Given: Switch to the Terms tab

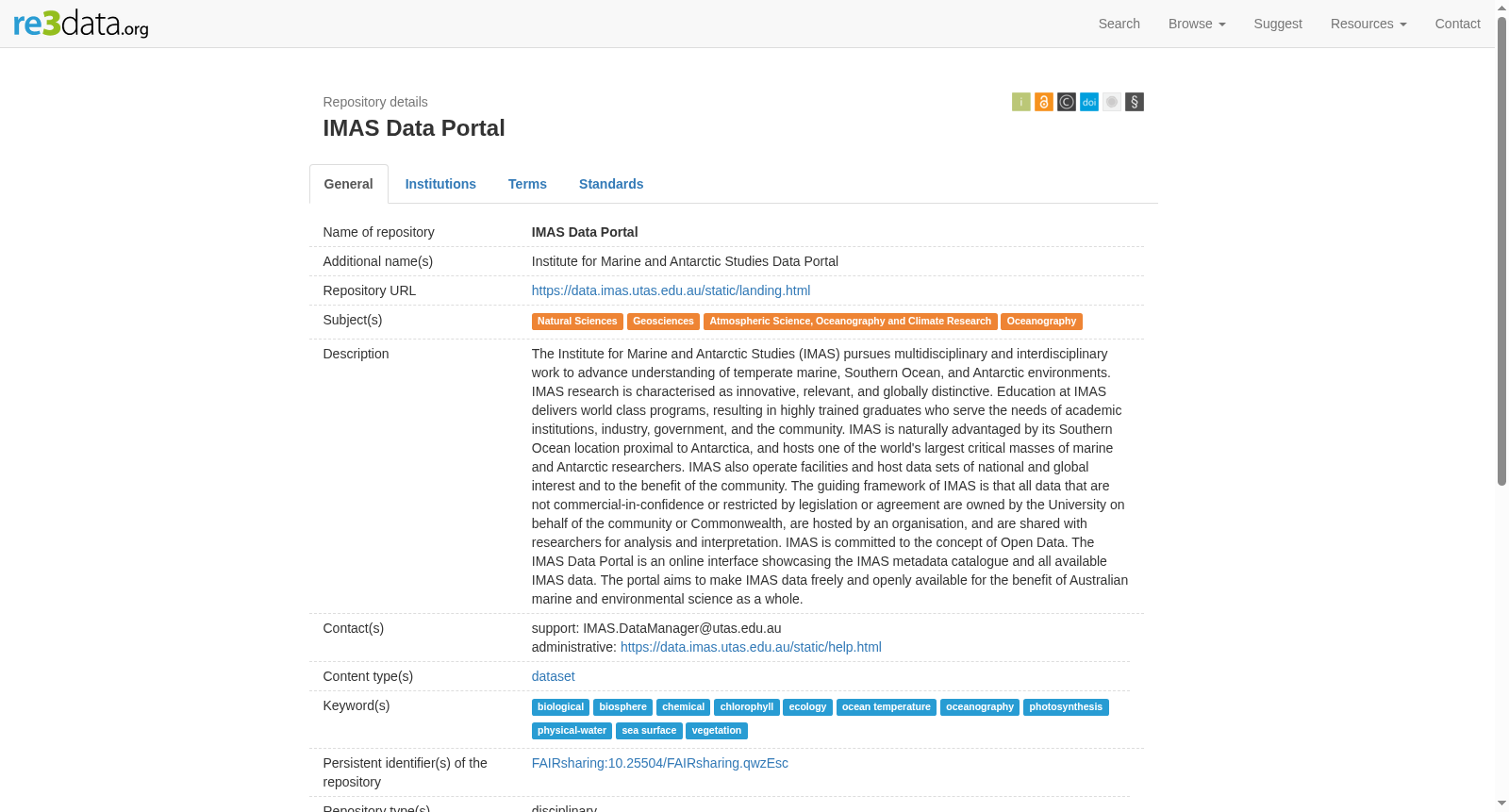Looking at the screenshot, I should tap(527, 184).
